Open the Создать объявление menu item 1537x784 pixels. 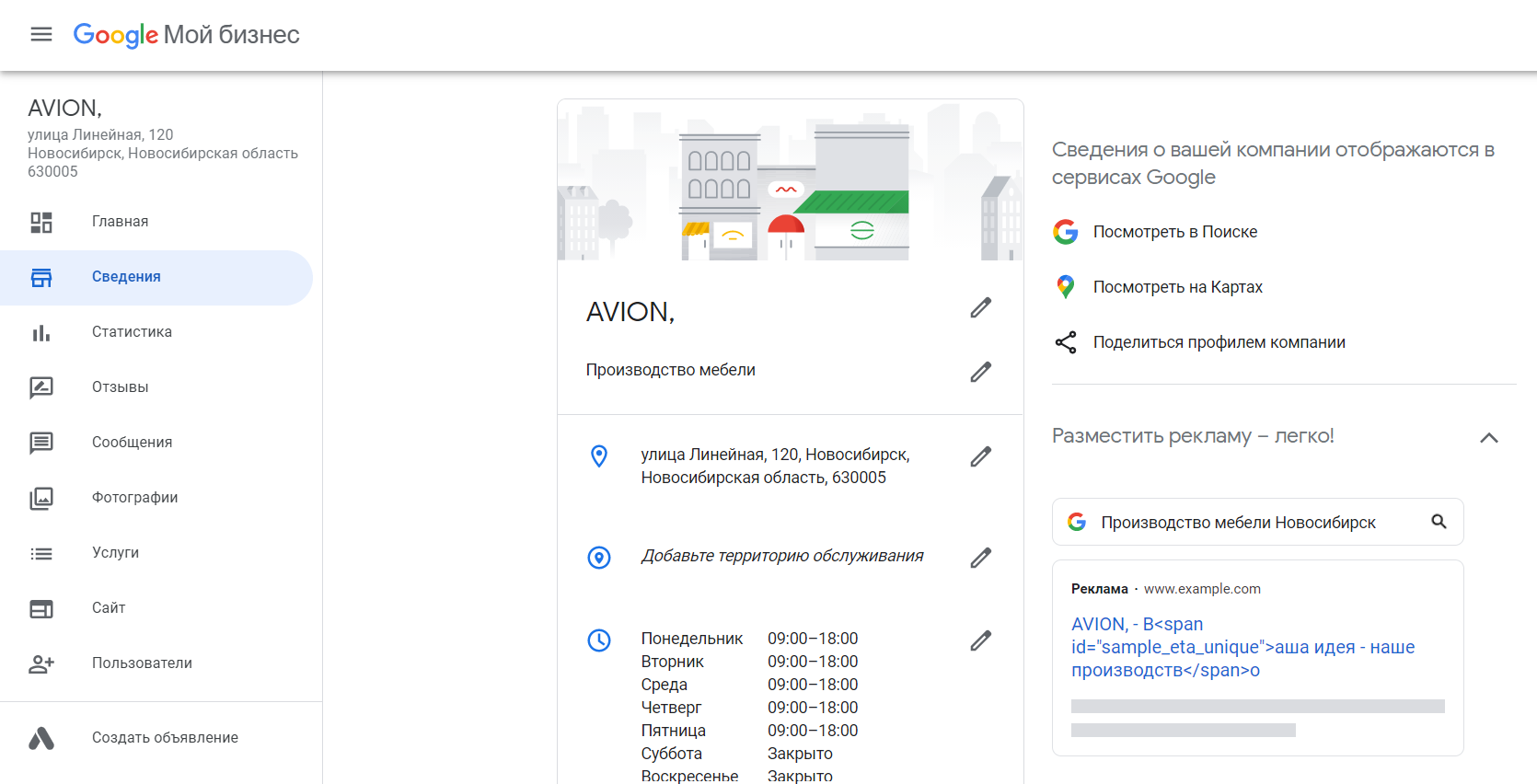click(x=156, y=738)
